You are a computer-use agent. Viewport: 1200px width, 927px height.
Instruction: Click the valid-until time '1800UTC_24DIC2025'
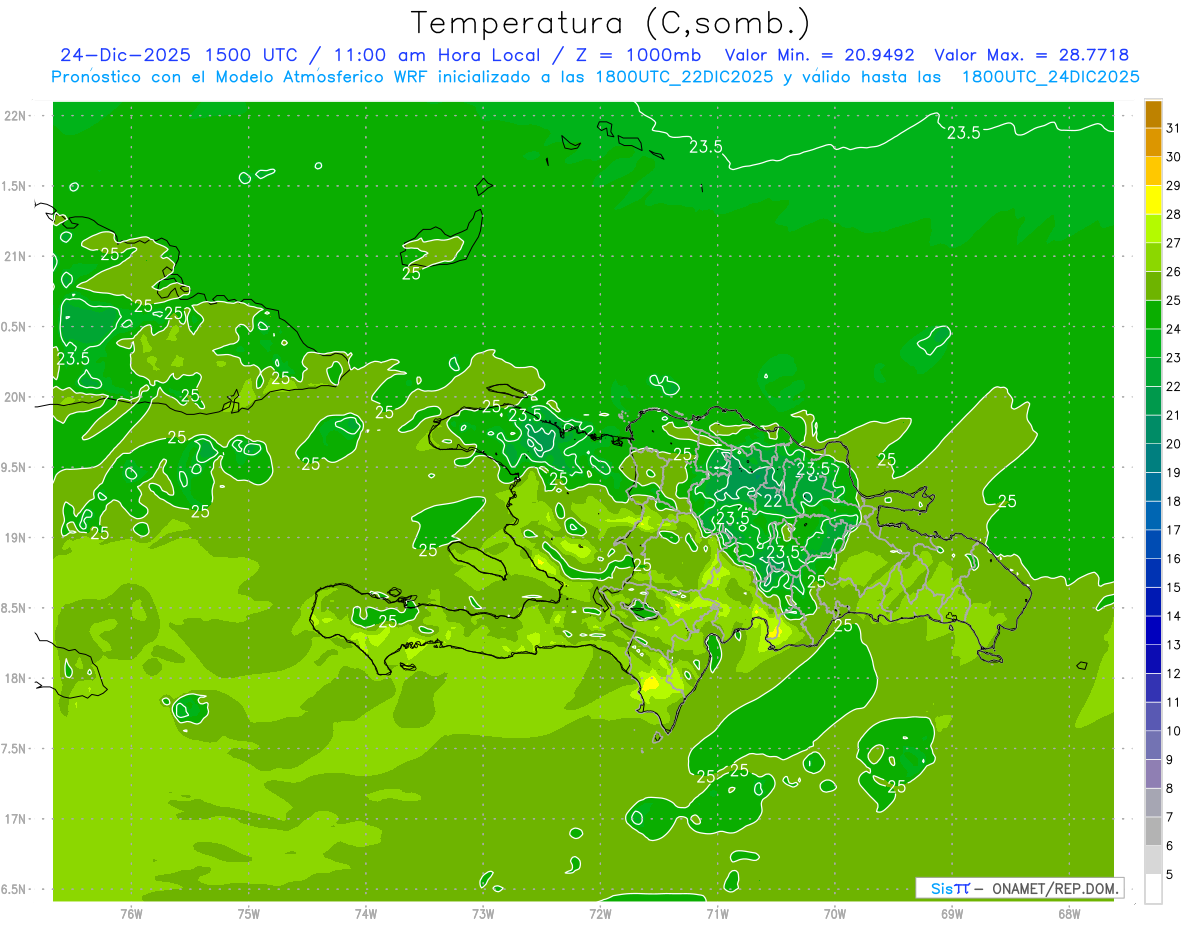pyautogui.click(x=1051, y=77)
